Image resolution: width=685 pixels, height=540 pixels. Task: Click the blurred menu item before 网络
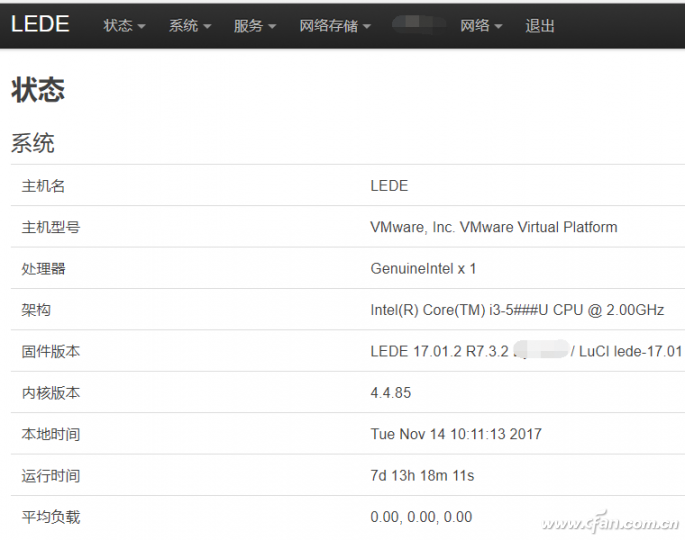[418, 26]
